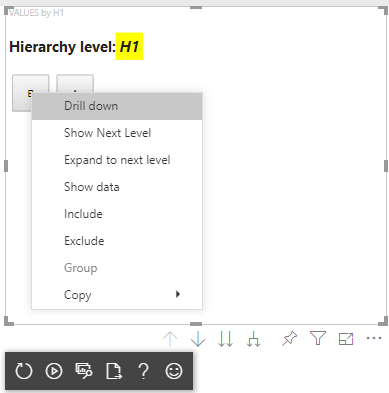Click the export document icon
The image size is (389, 393).
pyautogui.click(x=114, y=371)
